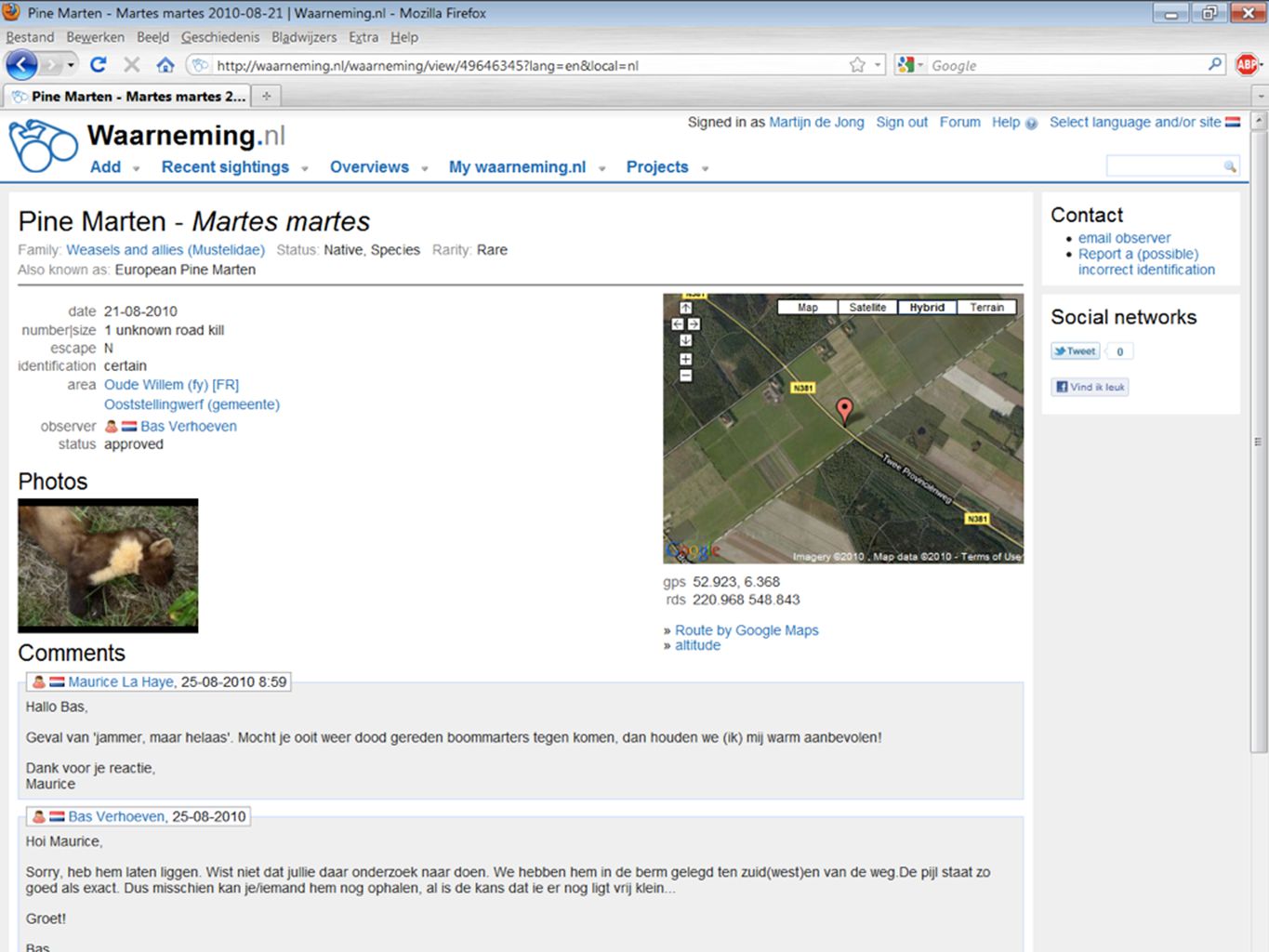Image resolution: width=1269 pixels, height=952 pixels.
Task: Click Route by Google Maps link
Action: (x=747, y=629)
